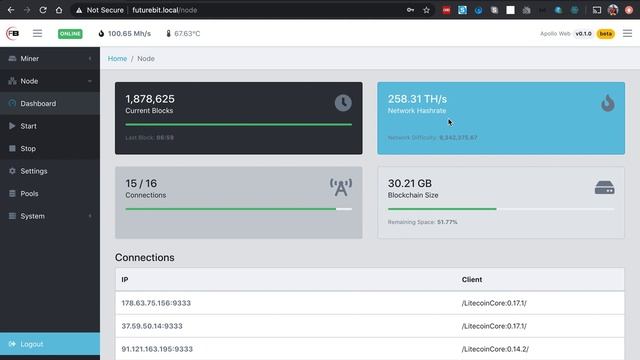Click the ONLINE status badge
Viewport: 640px width, 360px height.
coord(70,34)
